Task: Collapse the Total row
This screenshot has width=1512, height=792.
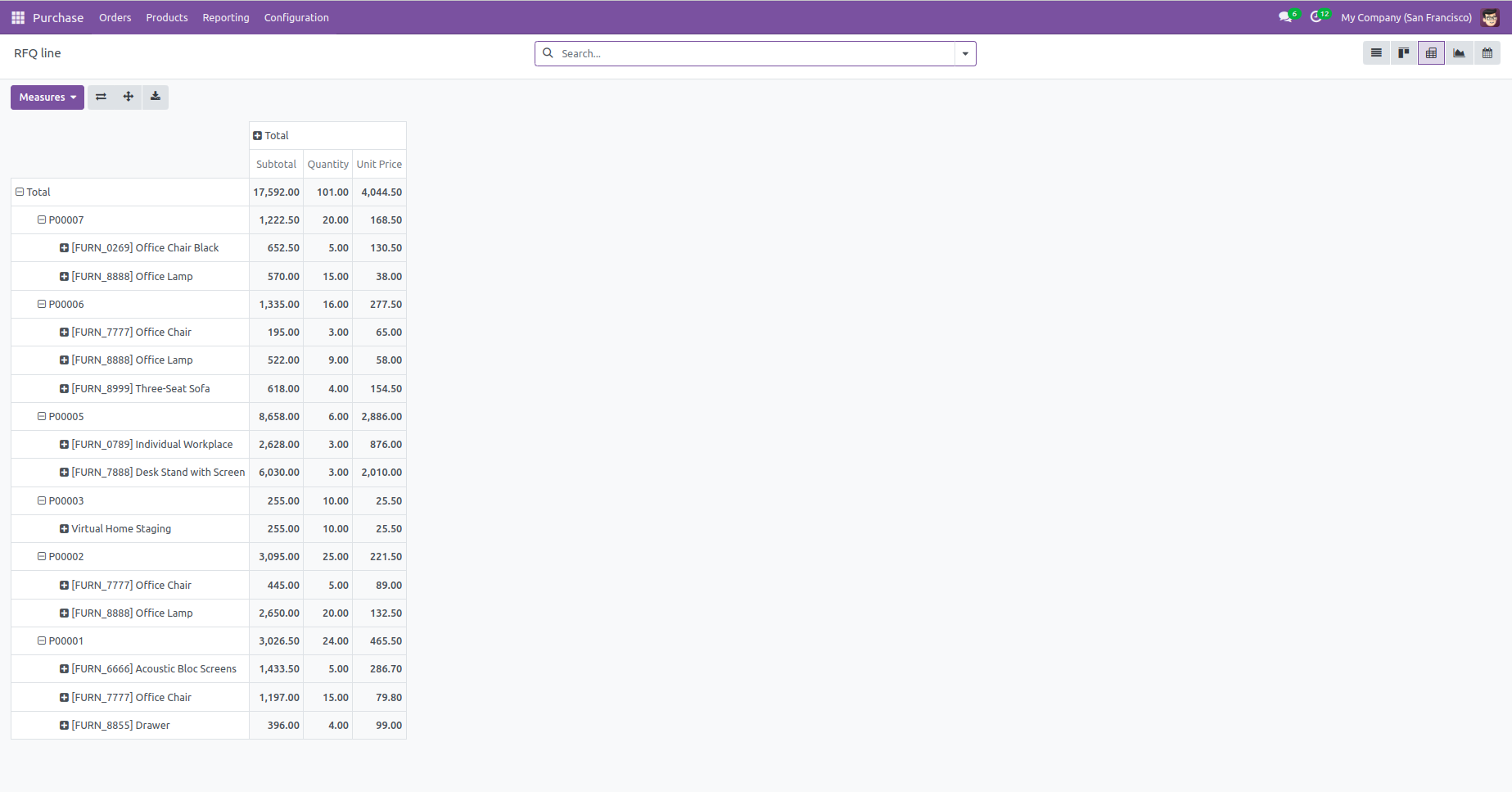Action: (x=130, y=192)
